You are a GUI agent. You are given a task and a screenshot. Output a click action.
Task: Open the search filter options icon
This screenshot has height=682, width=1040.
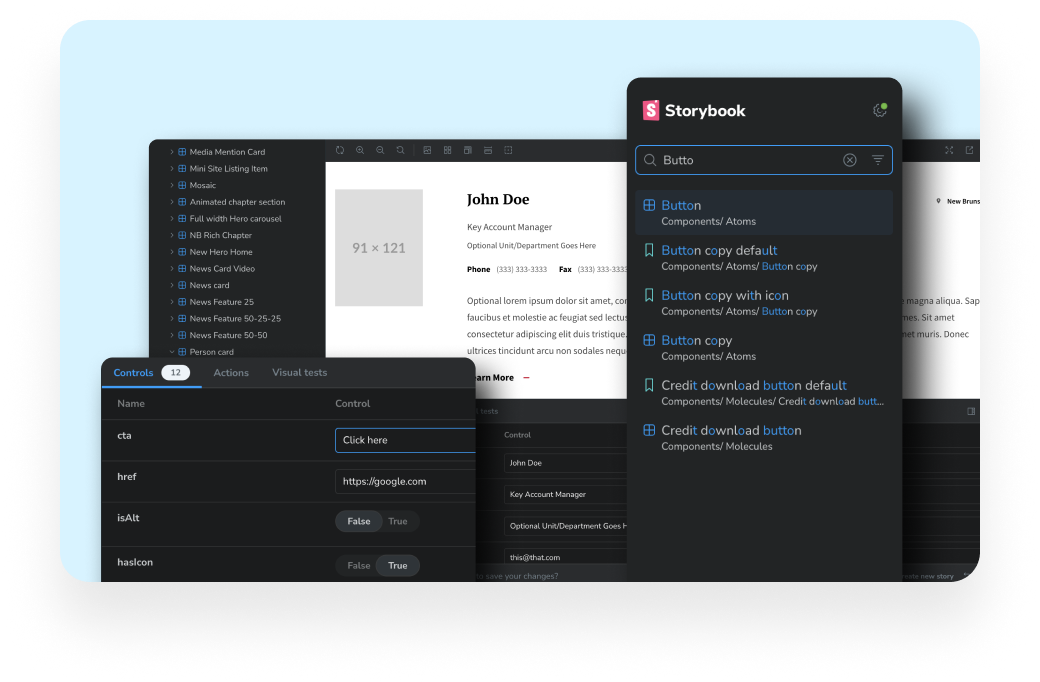point(878,160)
